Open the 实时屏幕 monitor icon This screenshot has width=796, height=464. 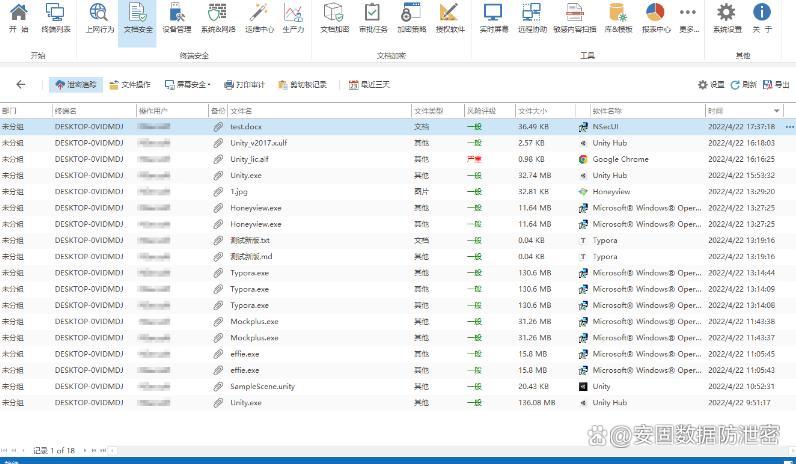[493, 16]
